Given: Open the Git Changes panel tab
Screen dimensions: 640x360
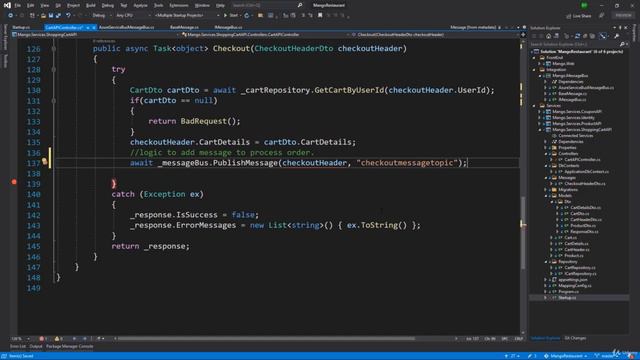Looking at the screenshot, I should [575, 338].
